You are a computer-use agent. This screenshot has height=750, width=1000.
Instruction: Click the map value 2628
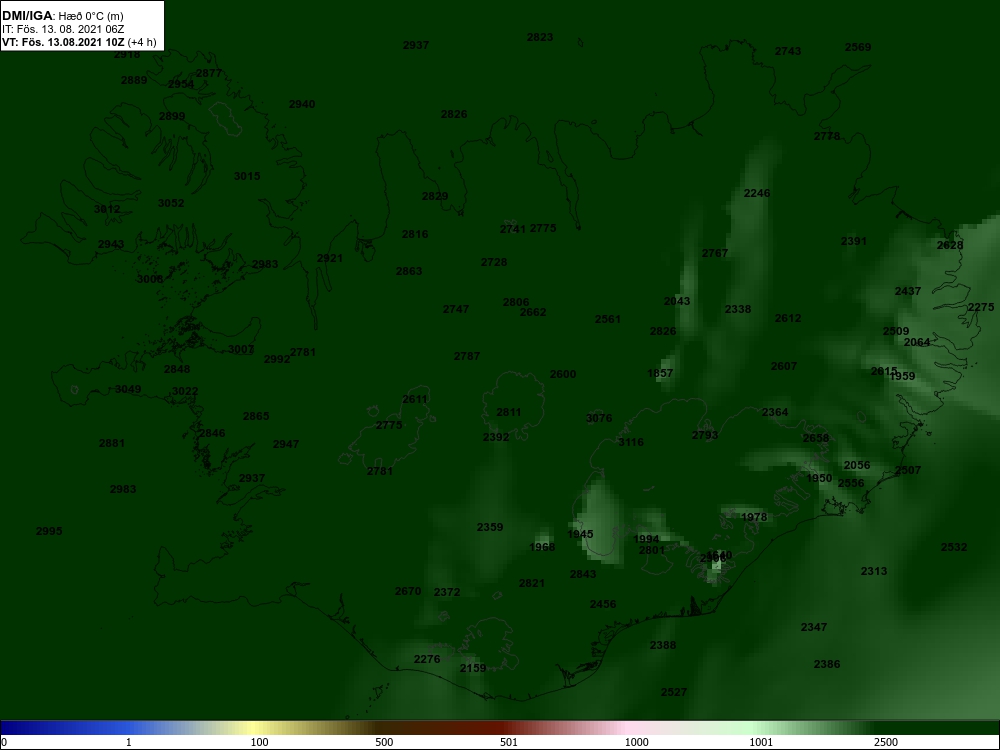point(950,245)
